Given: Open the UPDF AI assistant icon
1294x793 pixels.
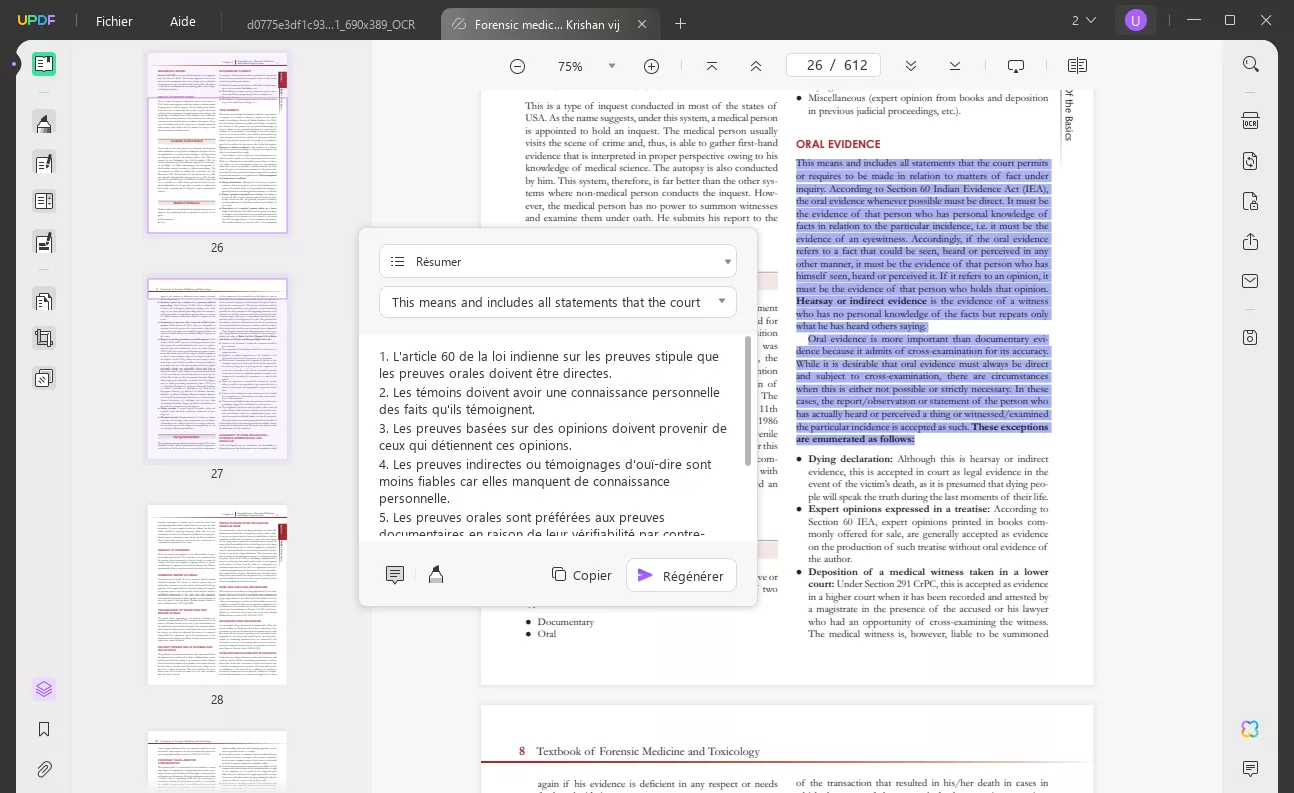Looking at the screenshot, I should (1250, 729).
